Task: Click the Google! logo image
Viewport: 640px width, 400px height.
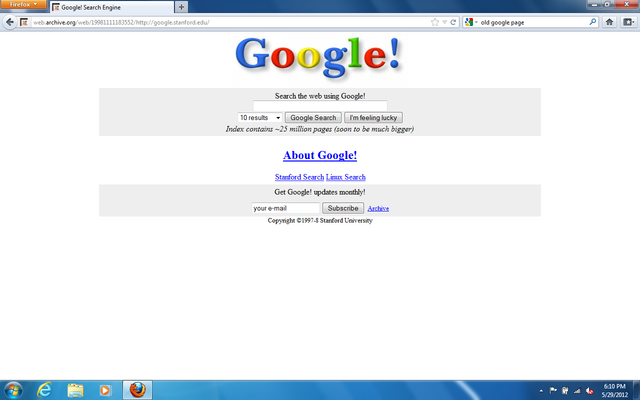Action: [x=320, y=57]
